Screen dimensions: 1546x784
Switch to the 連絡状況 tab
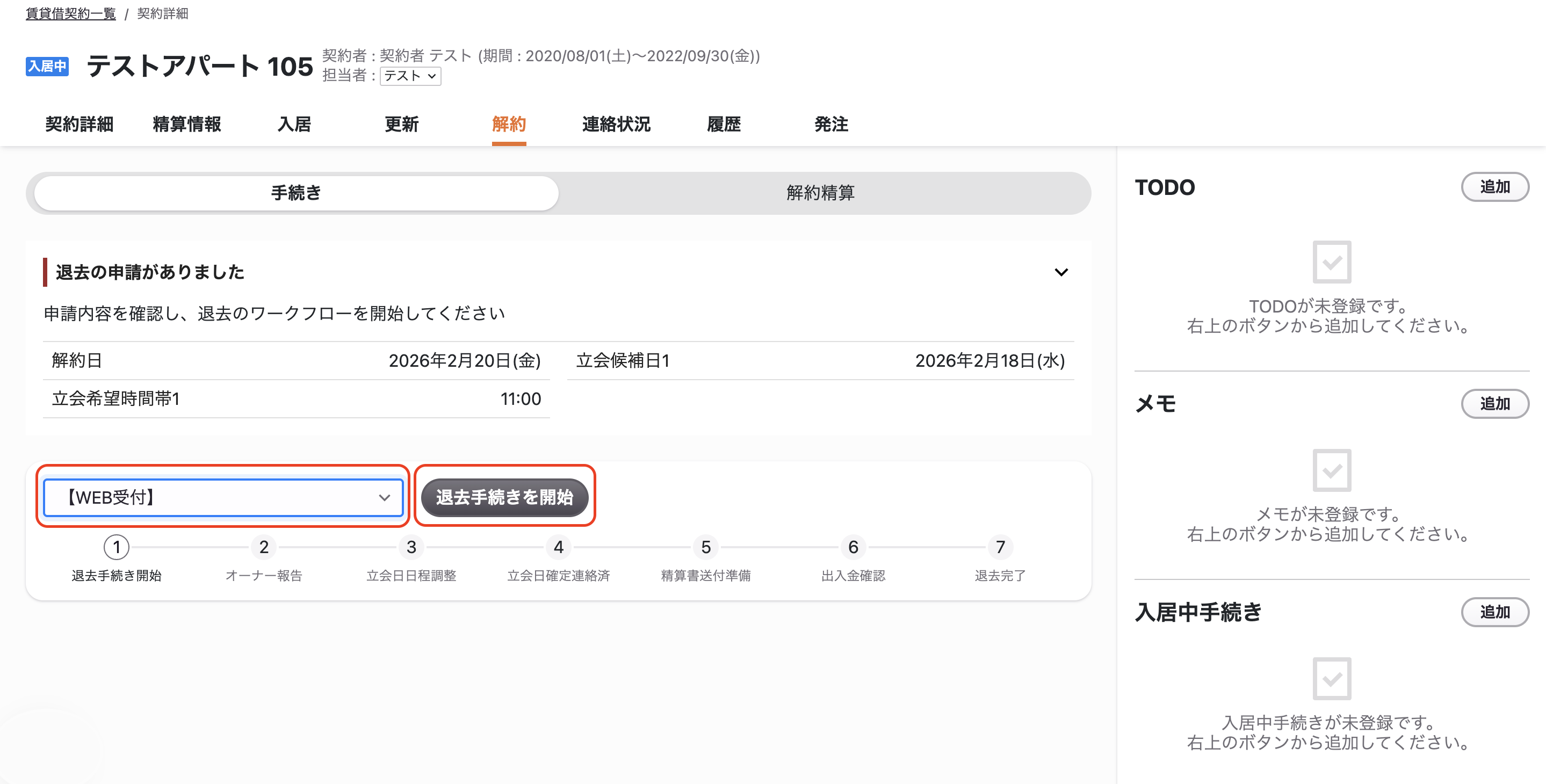pyautogui.click(x=616, y=124)
